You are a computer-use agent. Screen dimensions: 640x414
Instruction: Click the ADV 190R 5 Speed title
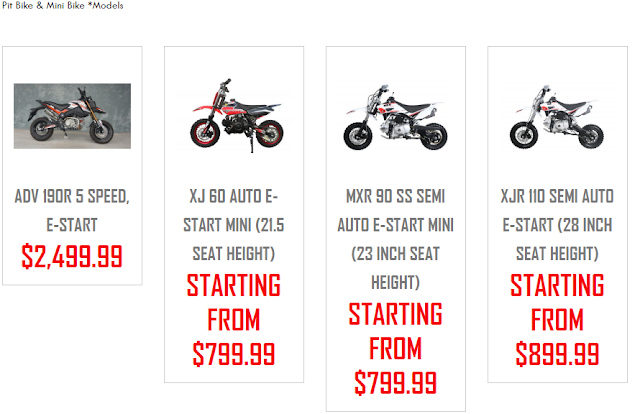[x=72, y=211]
